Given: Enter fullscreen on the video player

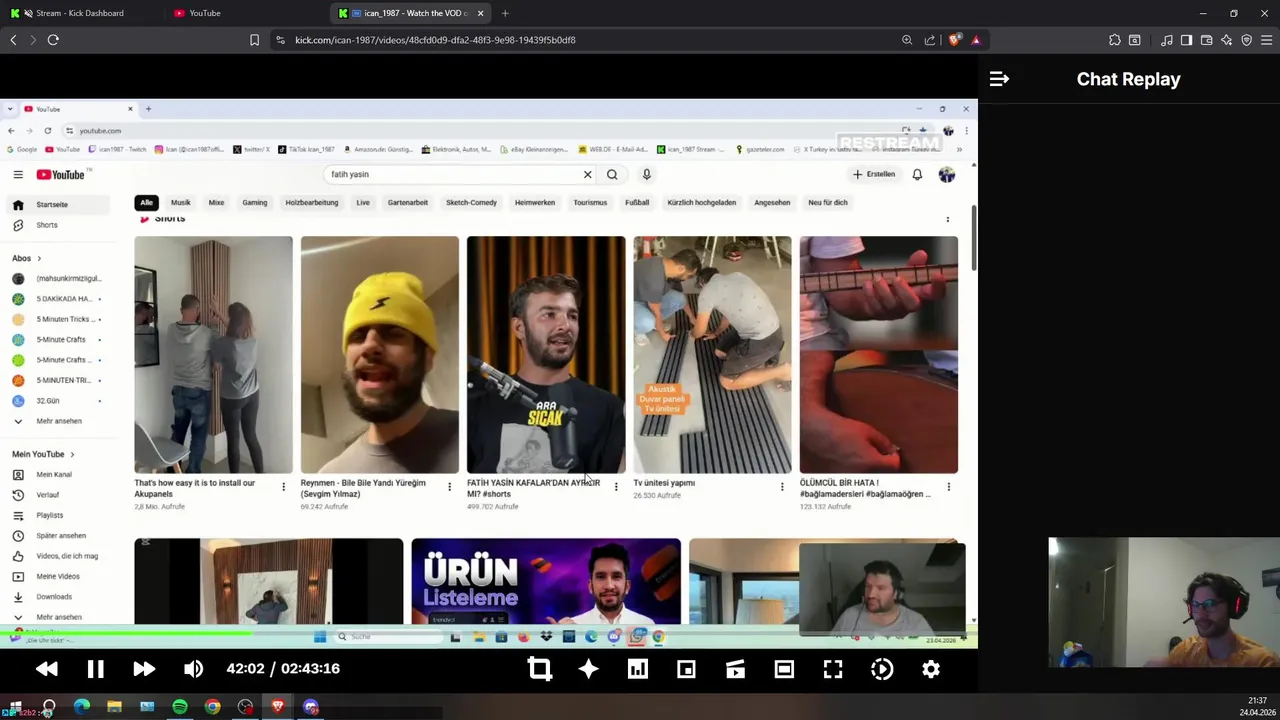Looking at the screenshot, I should (833, 669).
